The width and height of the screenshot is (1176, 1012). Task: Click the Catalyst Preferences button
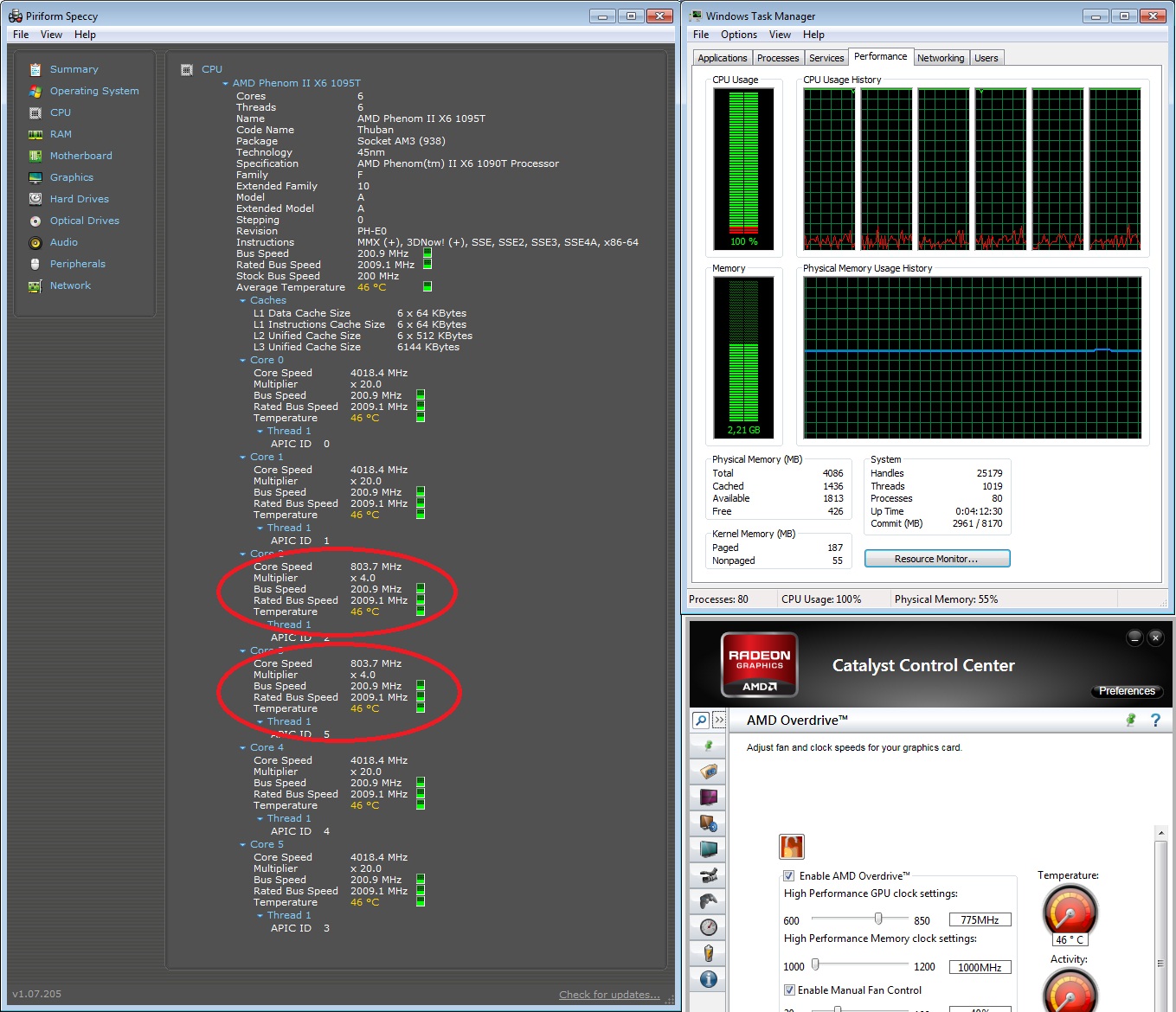pyautogui.click(x=1127, y=691)
